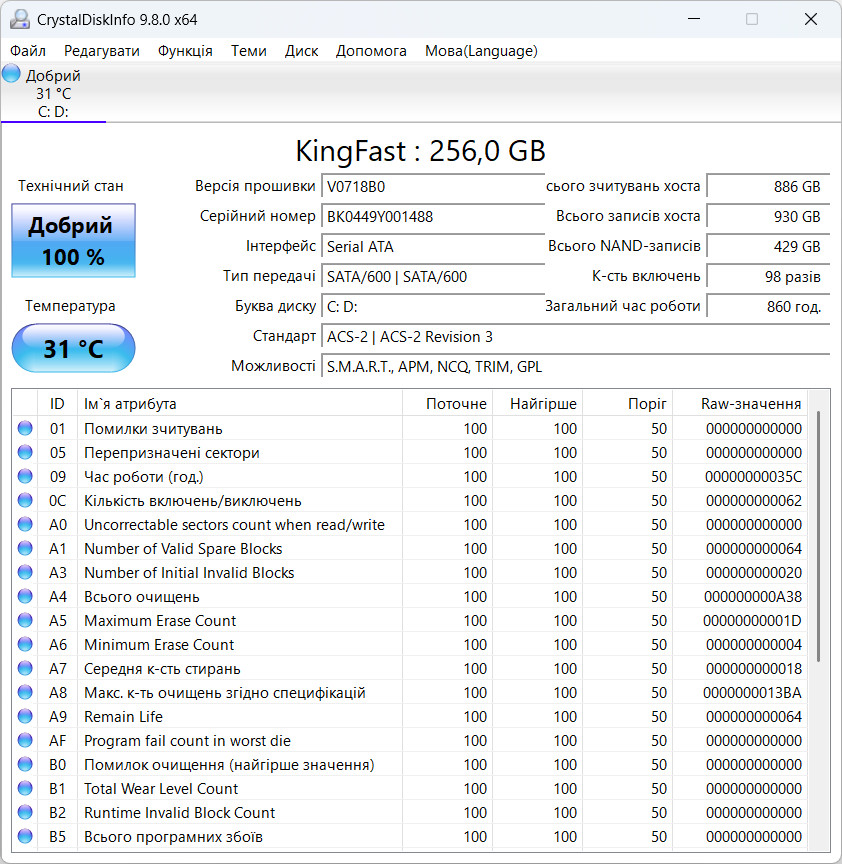Click the blue disk status orb beside Добрий

(x=11, y=74)
